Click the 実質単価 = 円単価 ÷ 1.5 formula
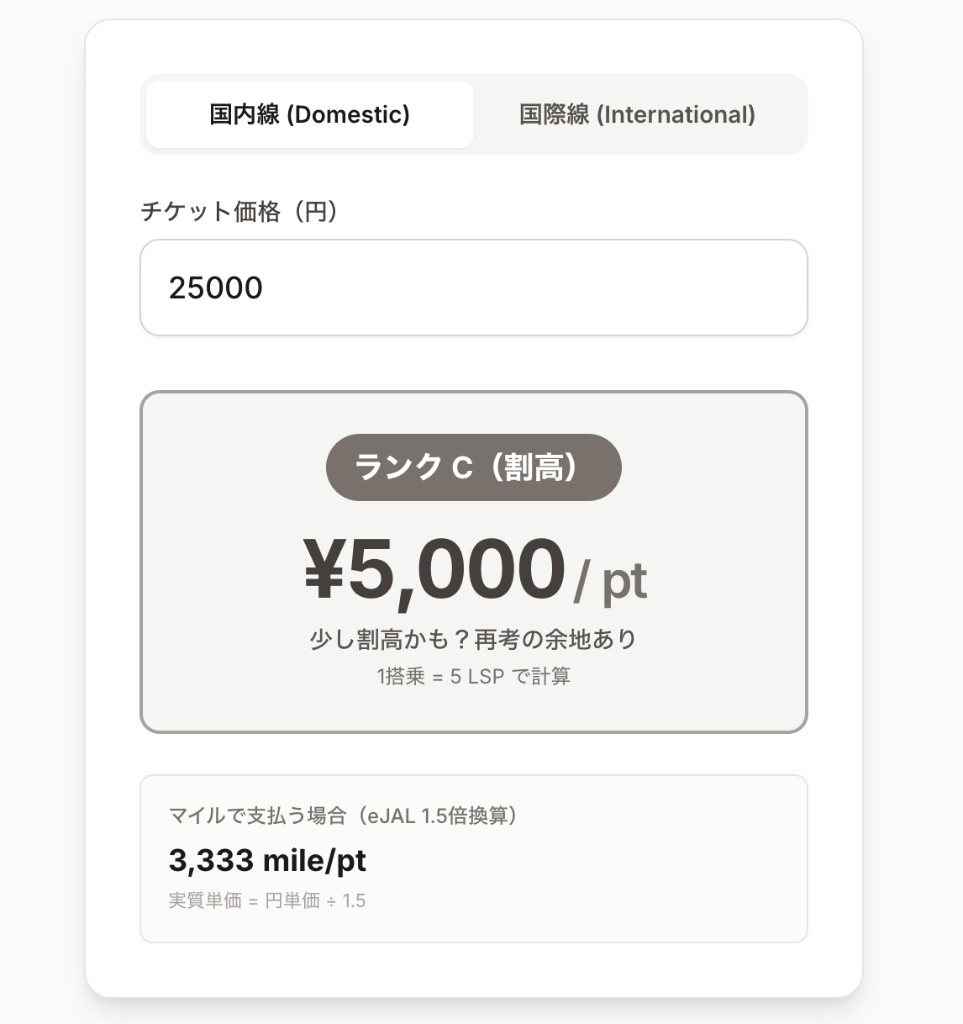The height and width of the screenshot is (1024, 963). point(267,900)
